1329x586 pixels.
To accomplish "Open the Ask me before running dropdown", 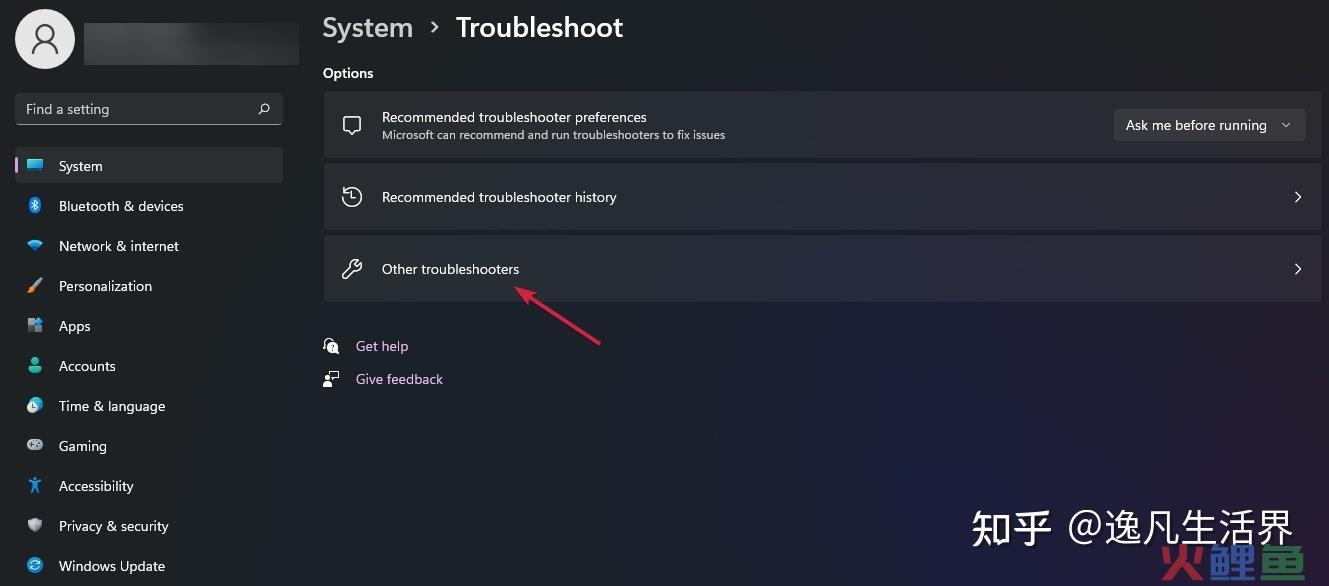I will tap(1209, 125).
